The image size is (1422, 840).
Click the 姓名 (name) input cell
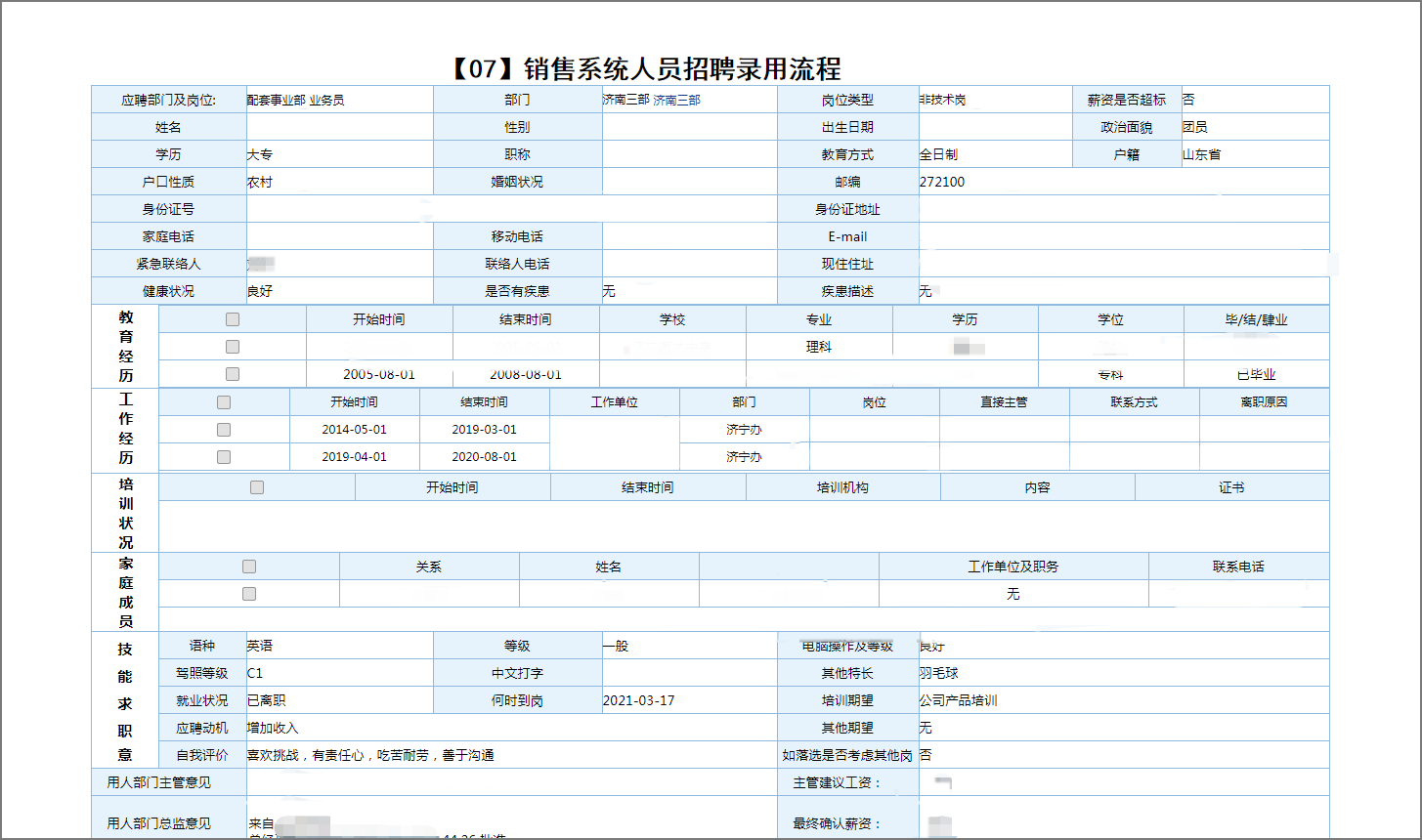339,126
